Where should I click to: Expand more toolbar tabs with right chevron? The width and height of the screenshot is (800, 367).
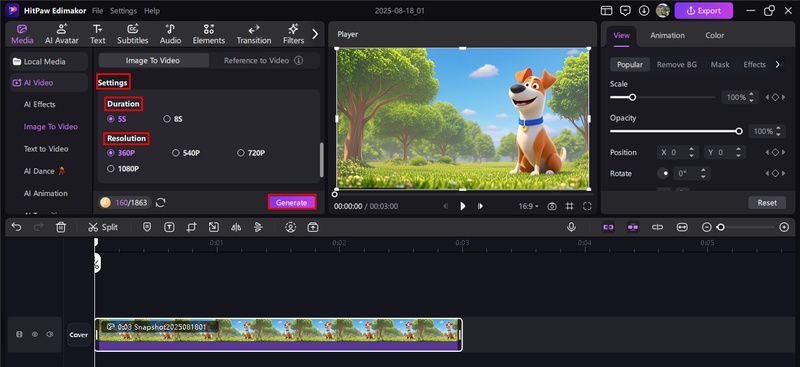pos(315,34)
